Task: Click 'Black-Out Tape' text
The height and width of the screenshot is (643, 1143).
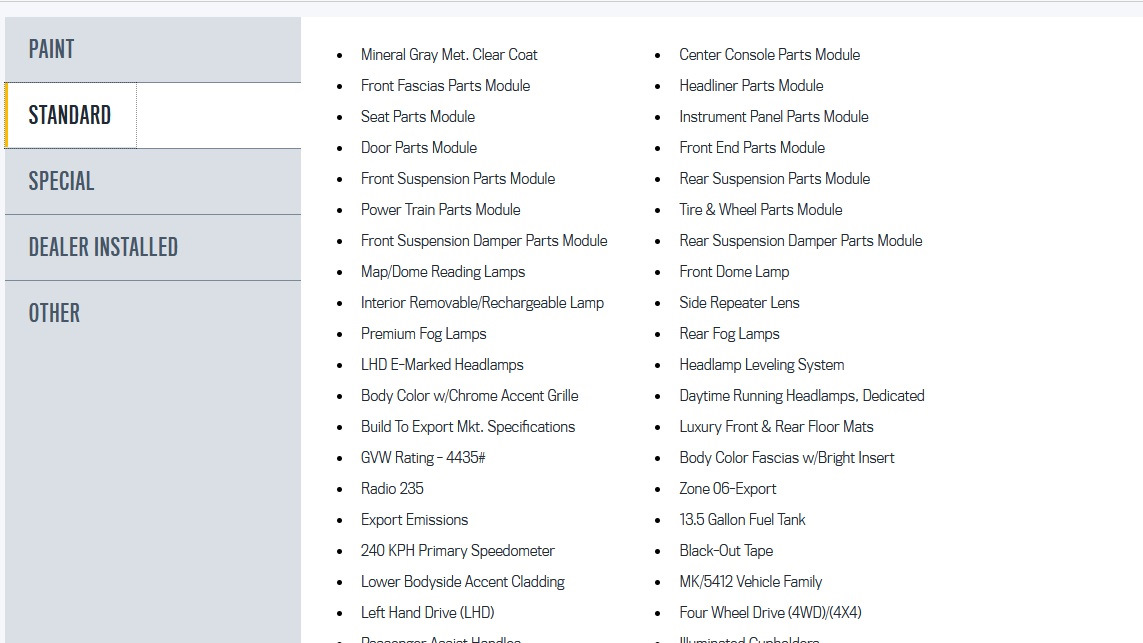Action: click(726, 550)
